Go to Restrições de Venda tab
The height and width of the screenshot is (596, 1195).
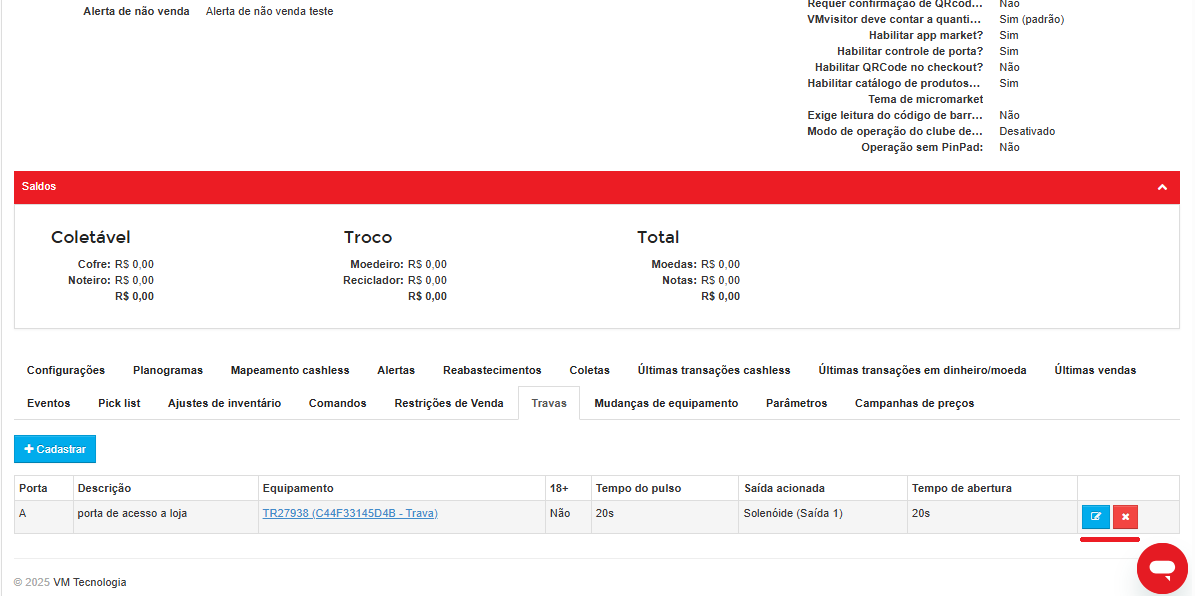(x=449, y=403)
